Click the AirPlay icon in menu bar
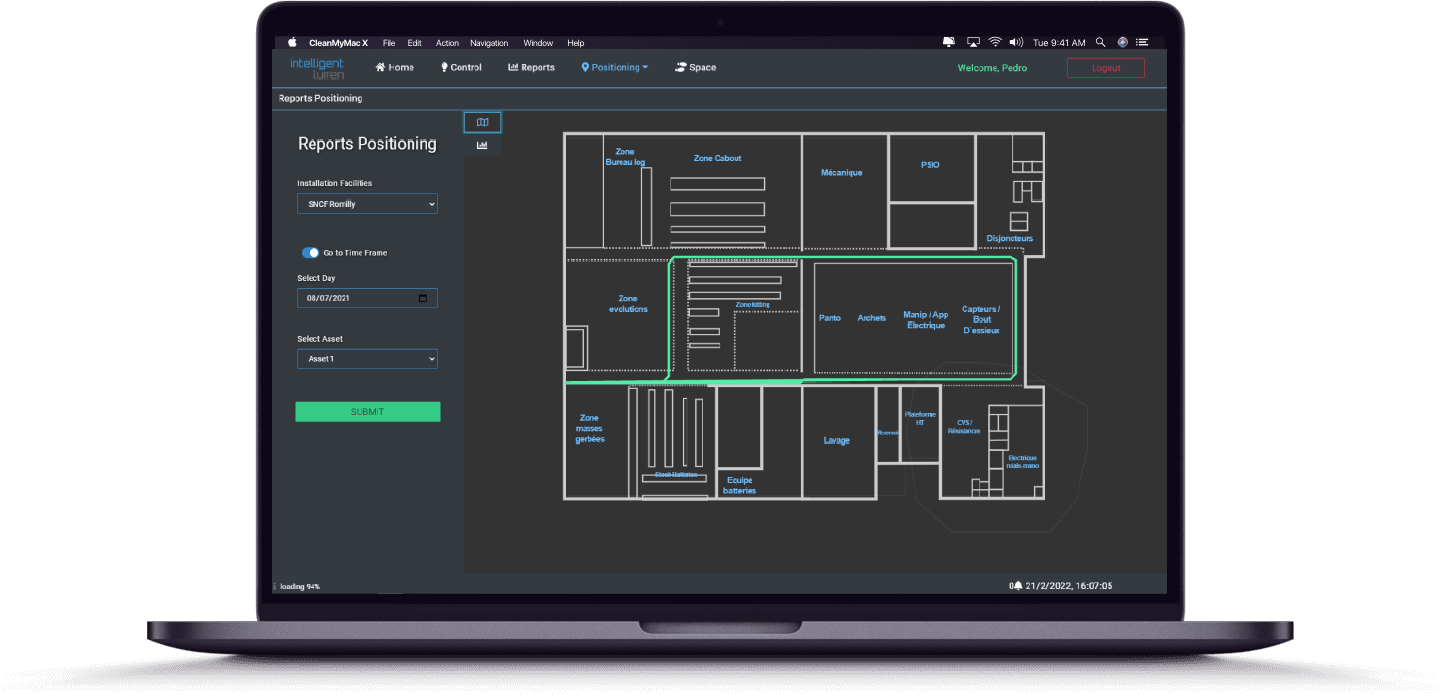This screenshot has width=1440, height=695. 973,42
